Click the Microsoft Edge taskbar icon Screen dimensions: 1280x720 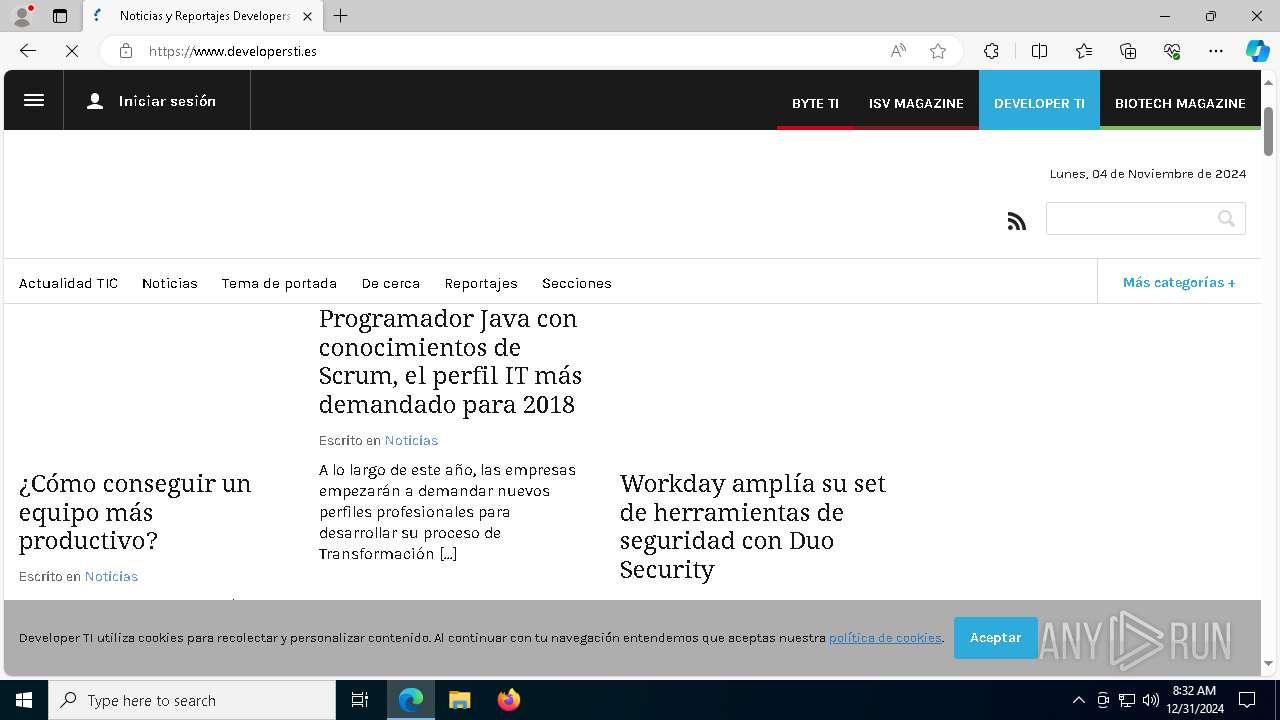[411, 700]
